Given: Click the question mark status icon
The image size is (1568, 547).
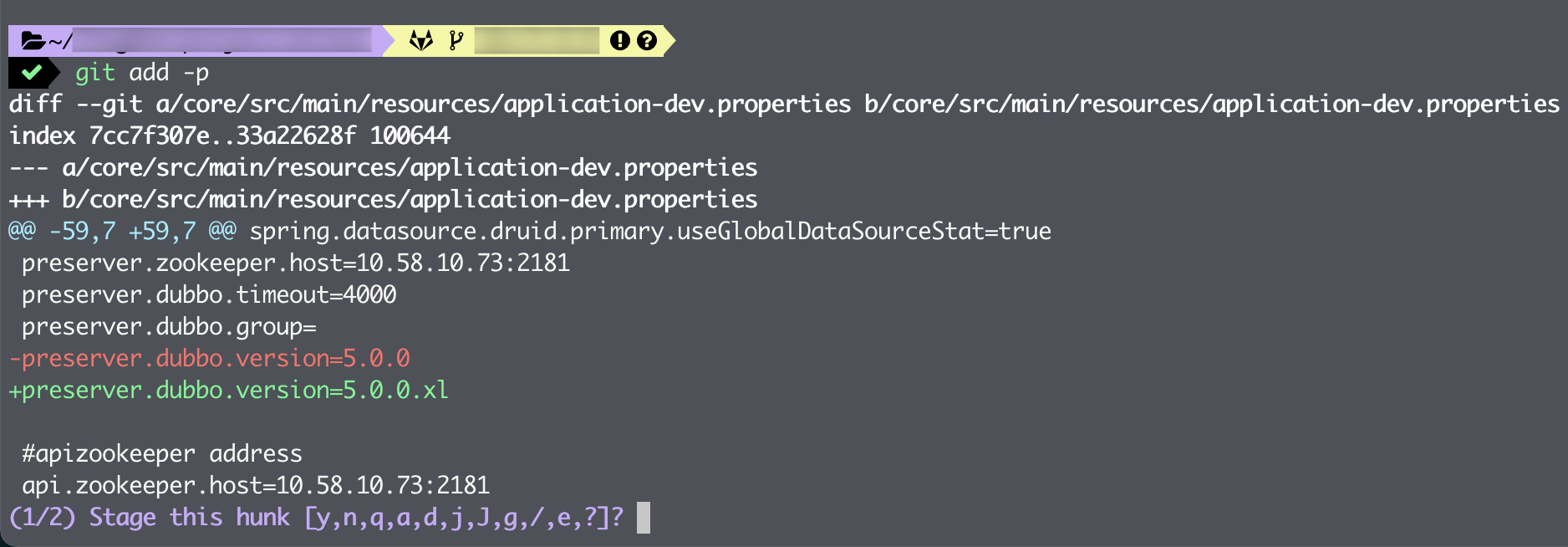Looking at the screenshot, I should pos(647,40).
